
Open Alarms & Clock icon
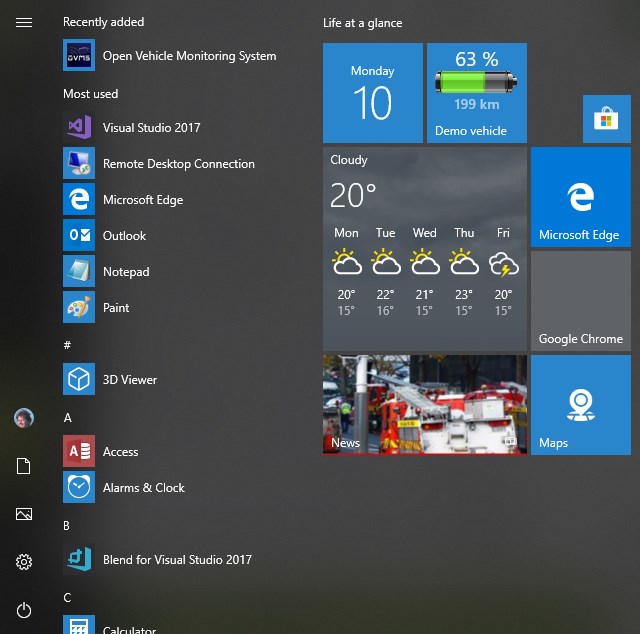click(x=79, y=487)
